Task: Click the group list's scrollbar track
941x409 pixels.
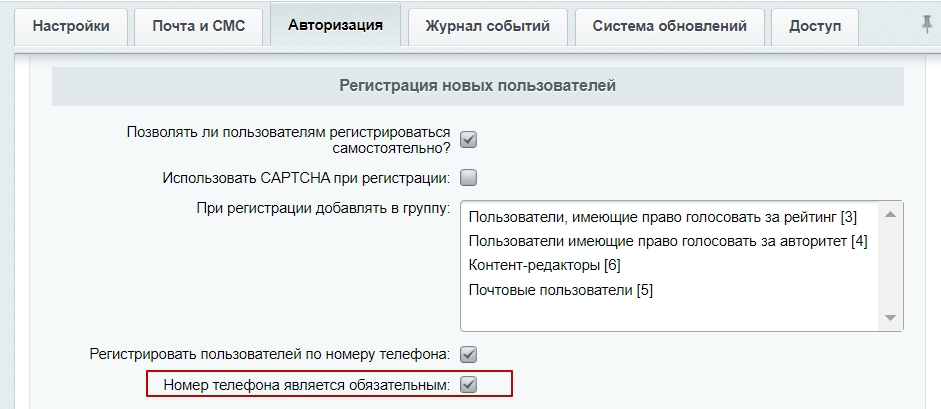Action: (x=891, y=266)
